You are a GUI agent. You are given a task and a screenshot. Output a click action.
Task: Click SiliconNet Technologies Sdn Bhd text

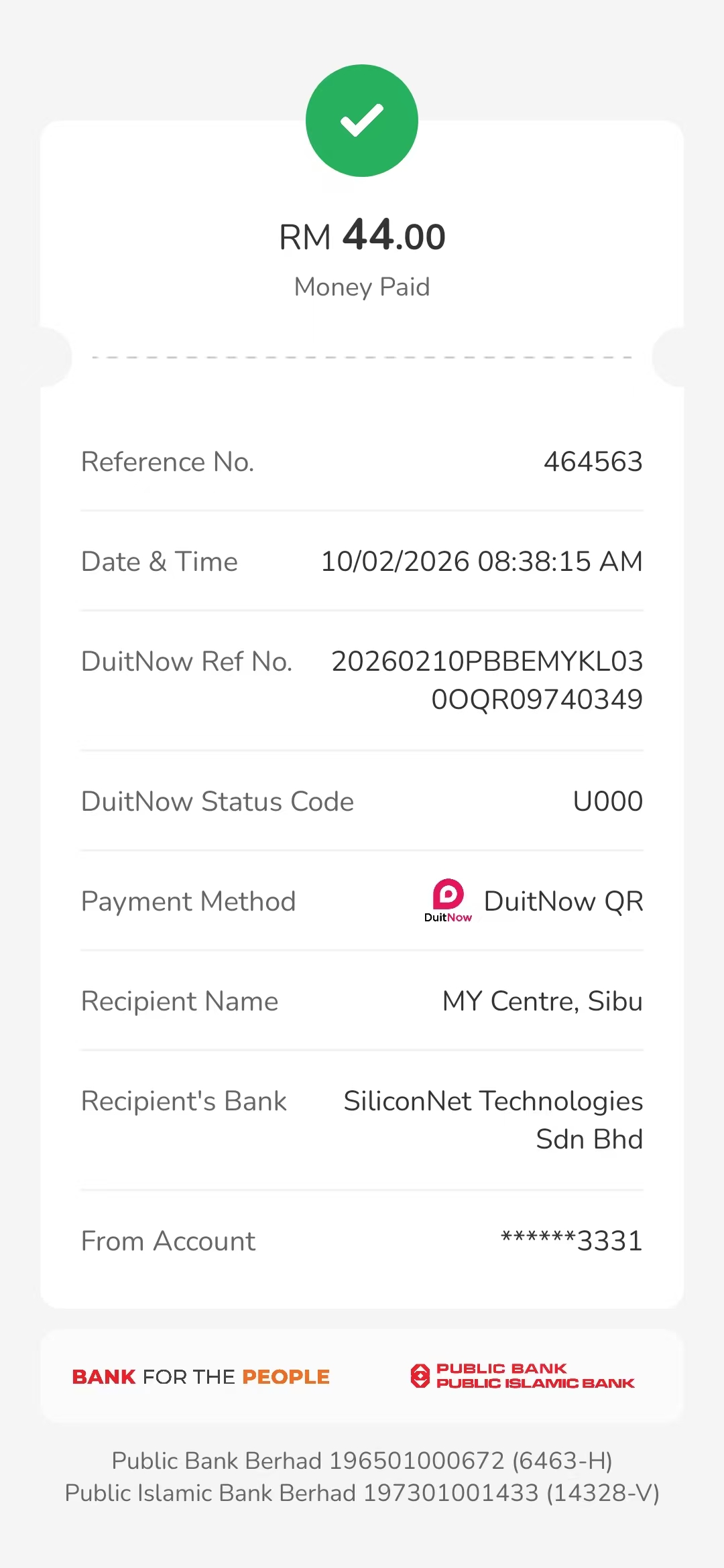point(493,1120)
